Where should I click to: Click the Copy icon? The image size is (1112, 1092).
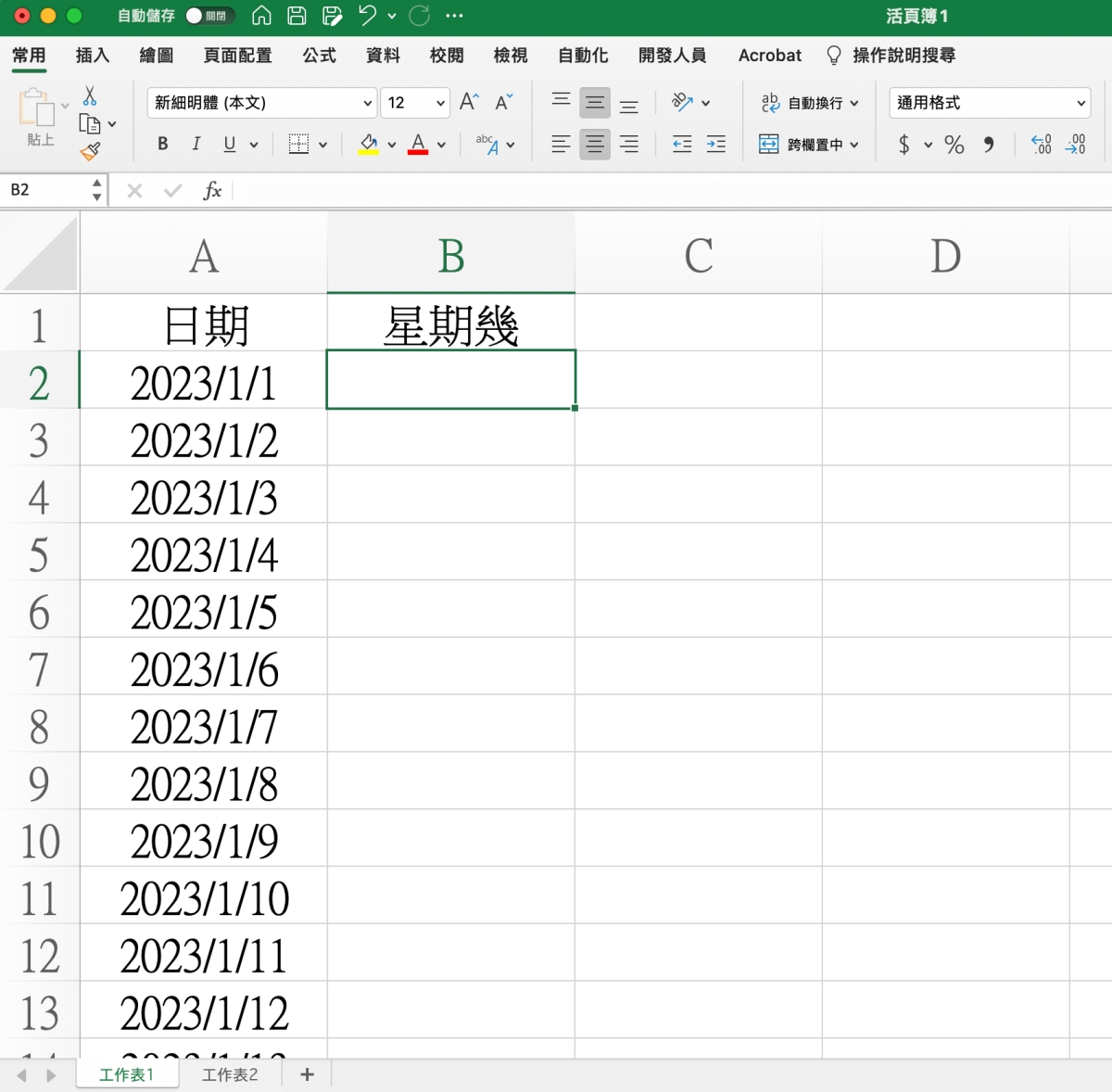tap(90, 123)
